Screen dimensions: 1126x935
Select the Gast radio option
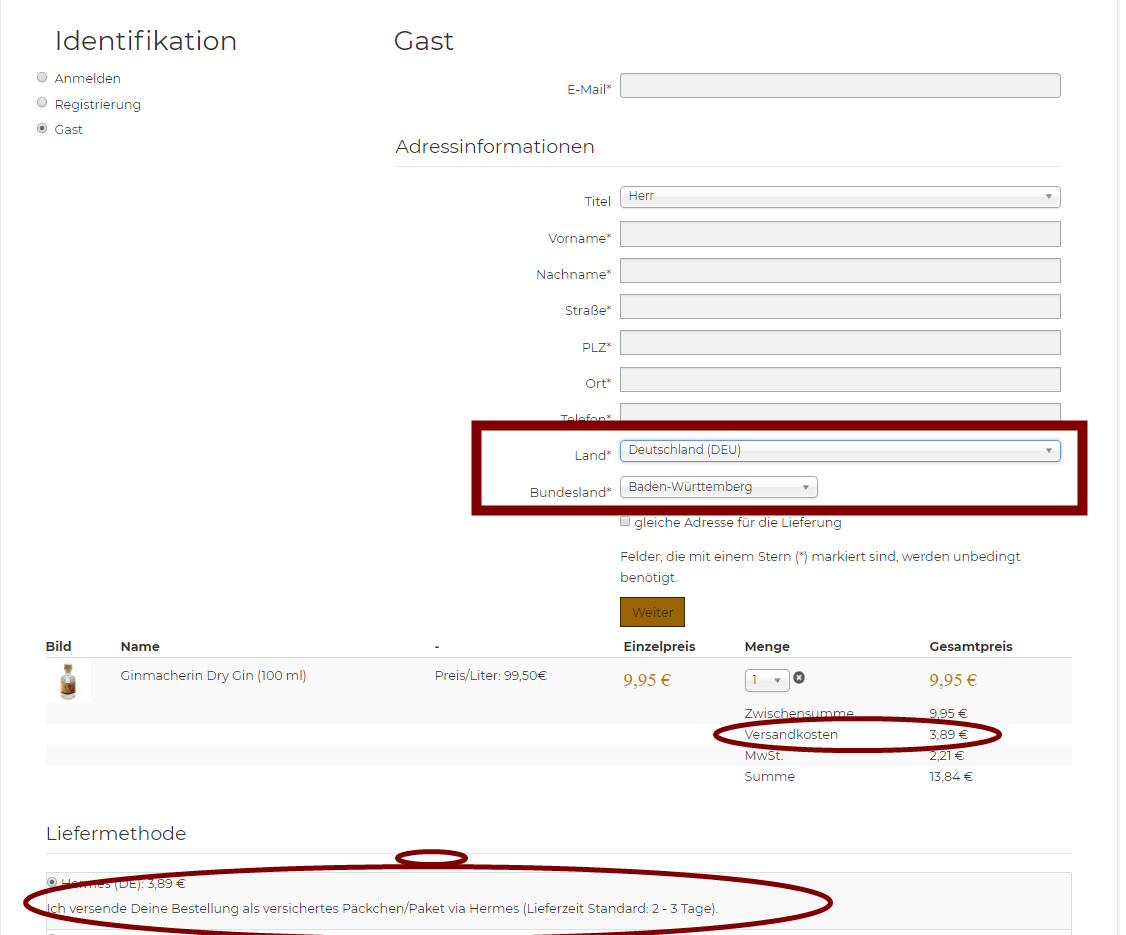point(42,128)
